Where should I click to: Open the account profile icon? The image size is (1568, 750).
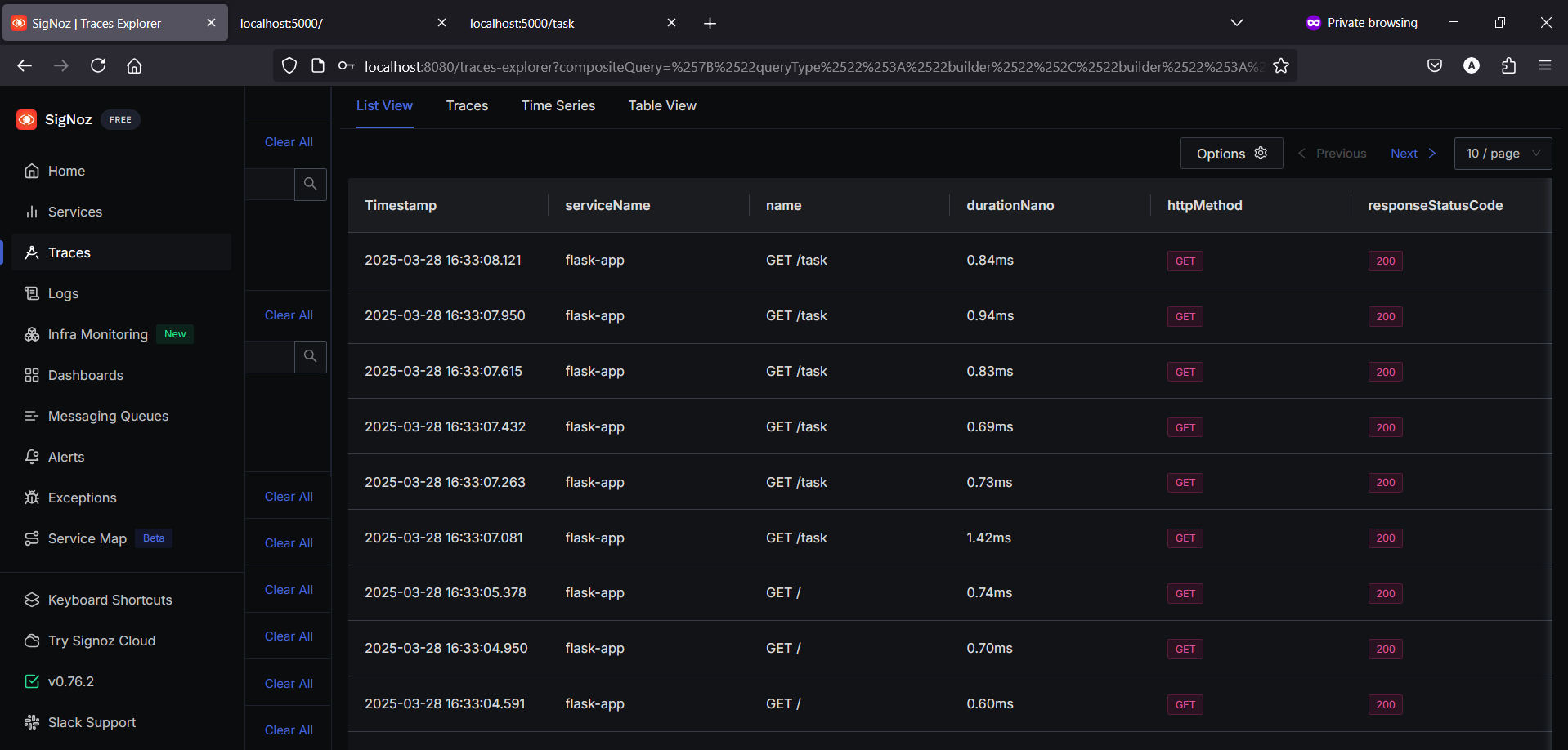(x=1472, y=65)
